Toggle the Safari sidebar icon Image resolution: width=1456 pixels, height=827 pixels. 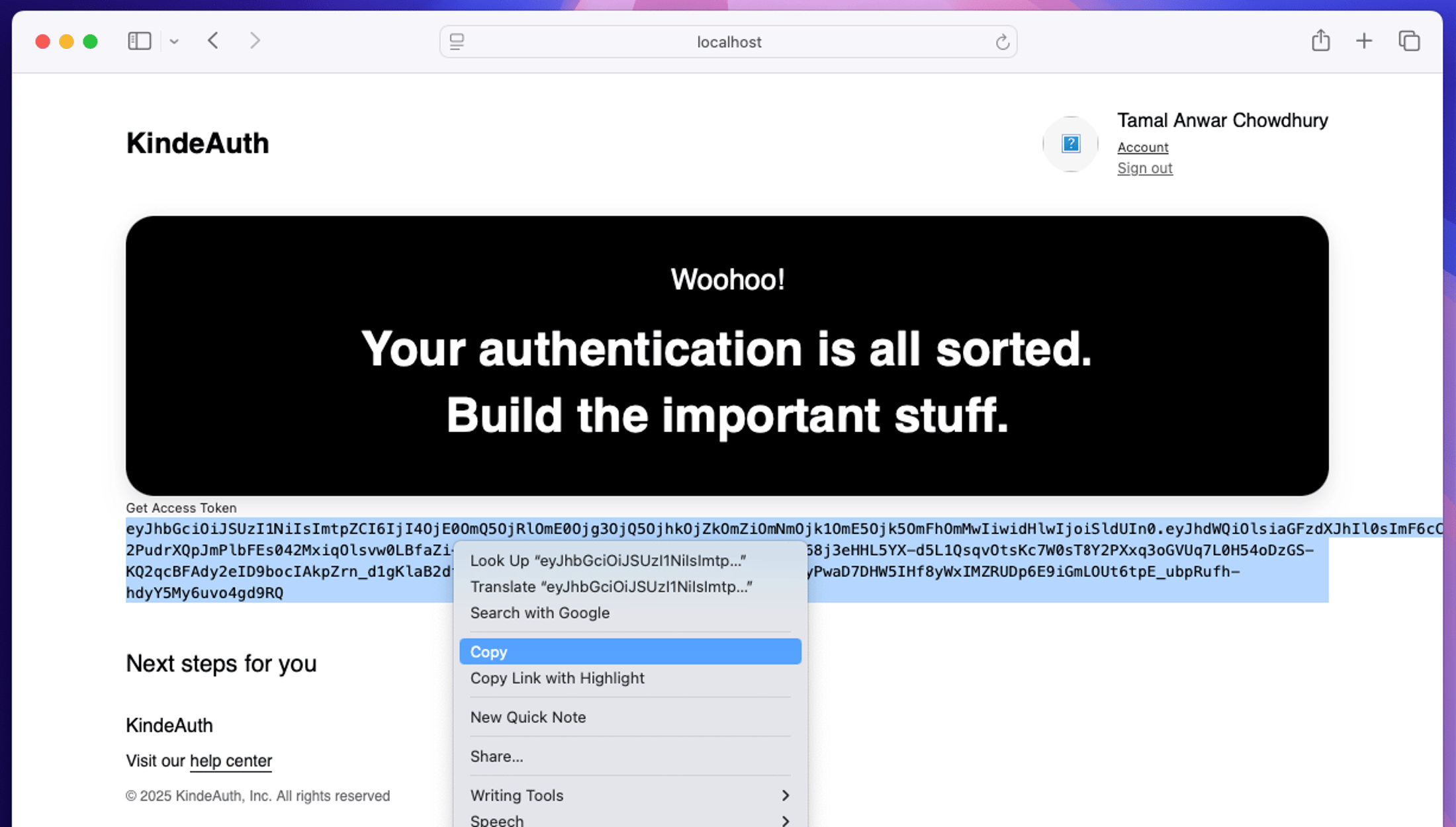[x=139, y=41]
